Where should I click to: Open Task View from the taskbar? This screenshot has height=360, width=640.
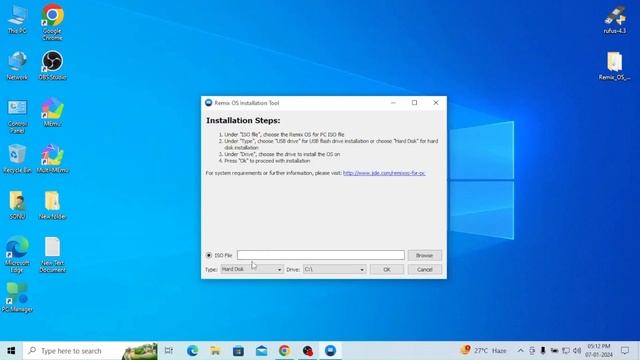pyautogui.click(x=169, y=351)
